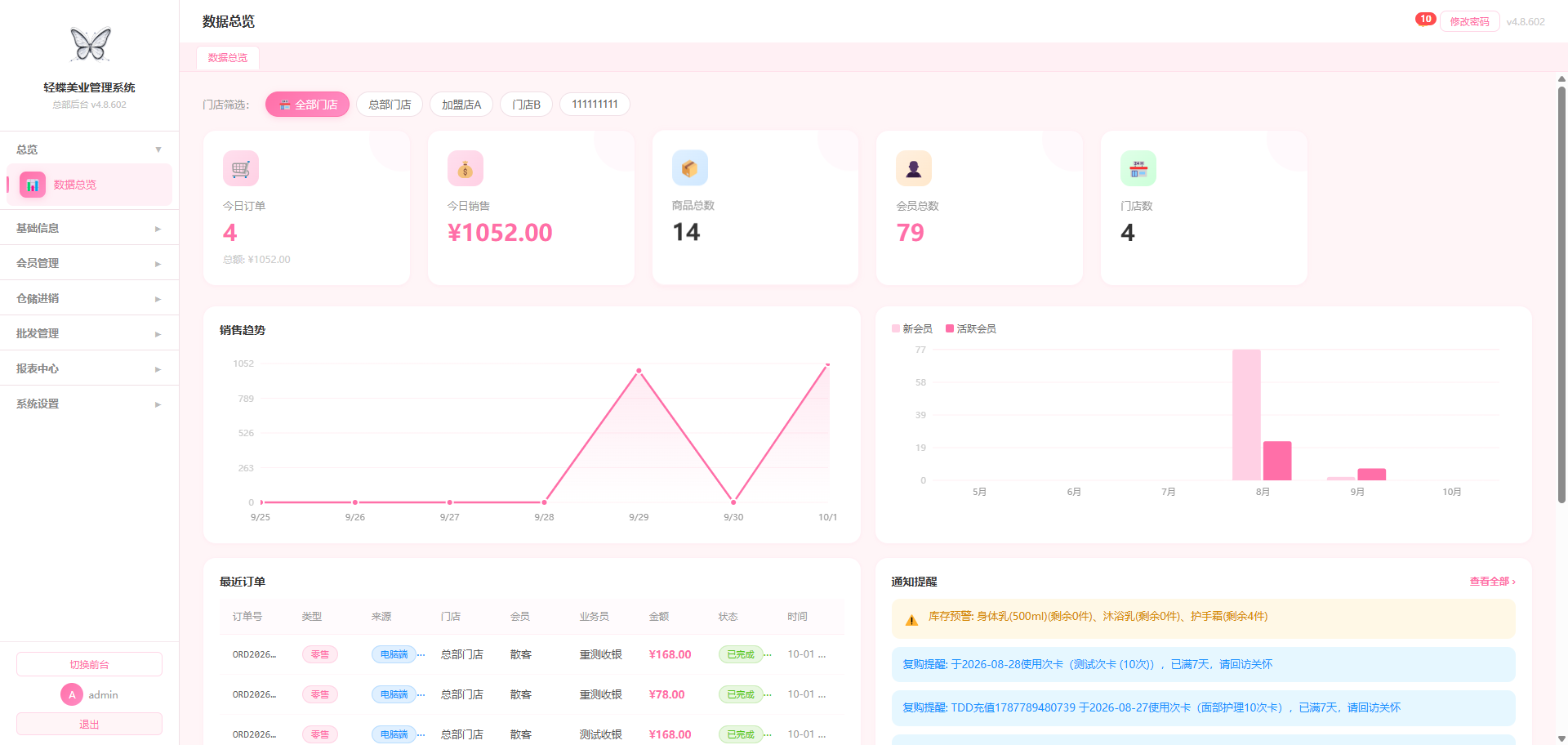The width and height of the screenshot is (1568, 745).
Task: Open the notification badge showing 10
Action: tap(1426, 19)
